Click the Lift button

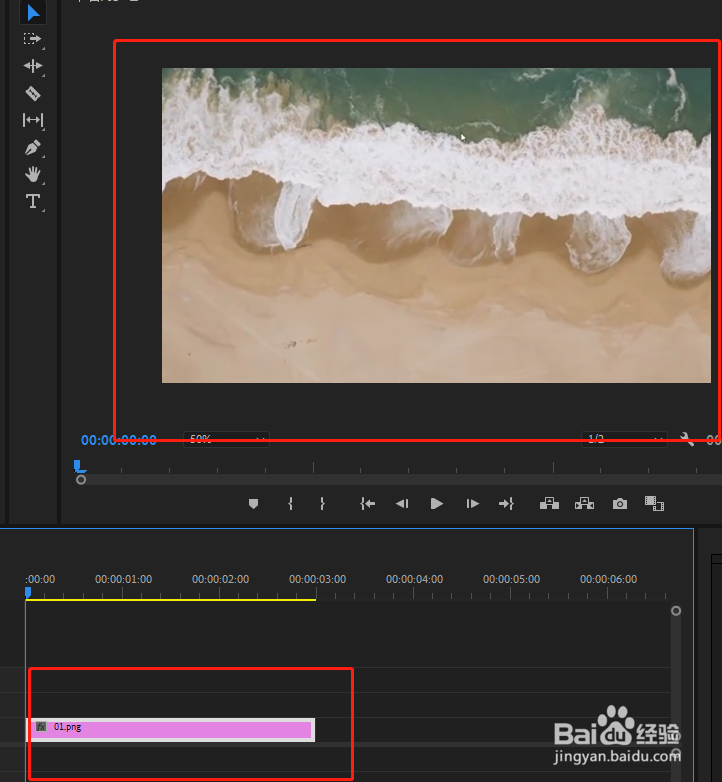pyautogui.click(x=549, y=504)
